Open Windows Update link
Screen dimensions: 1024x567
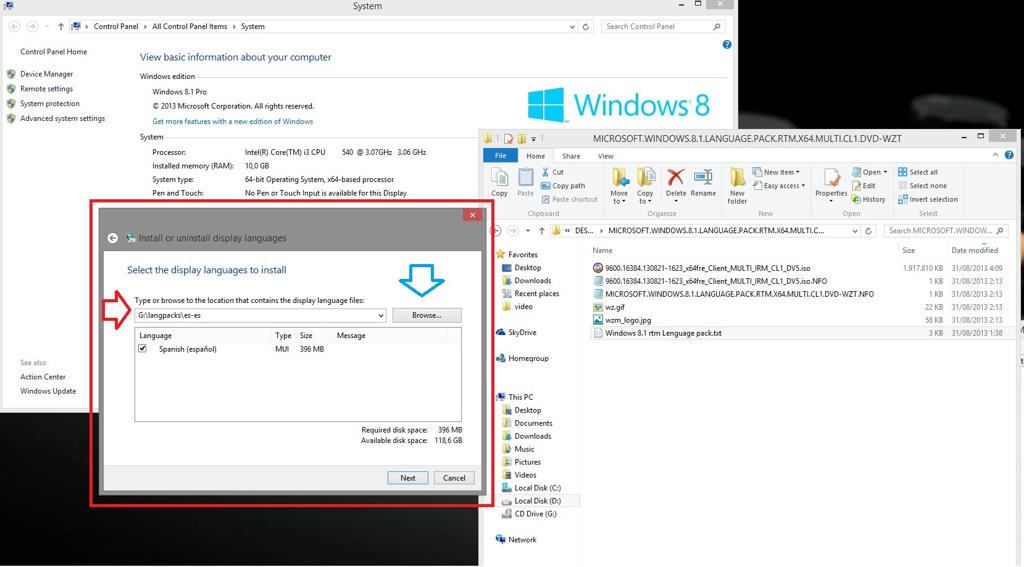tap(48, 391)
